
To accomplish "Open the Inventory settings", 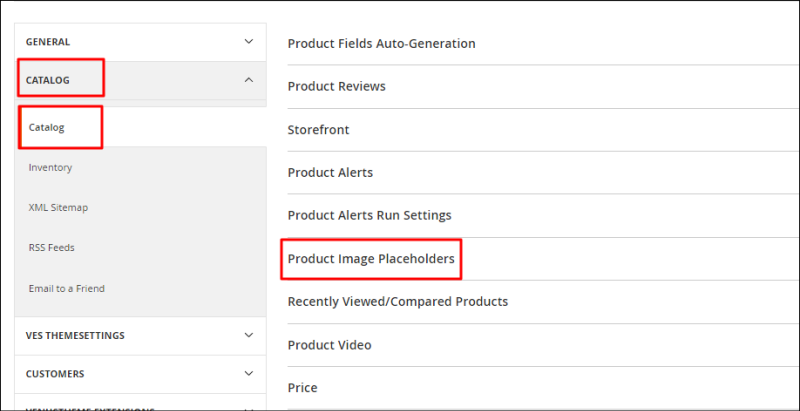I will point(50,167).
